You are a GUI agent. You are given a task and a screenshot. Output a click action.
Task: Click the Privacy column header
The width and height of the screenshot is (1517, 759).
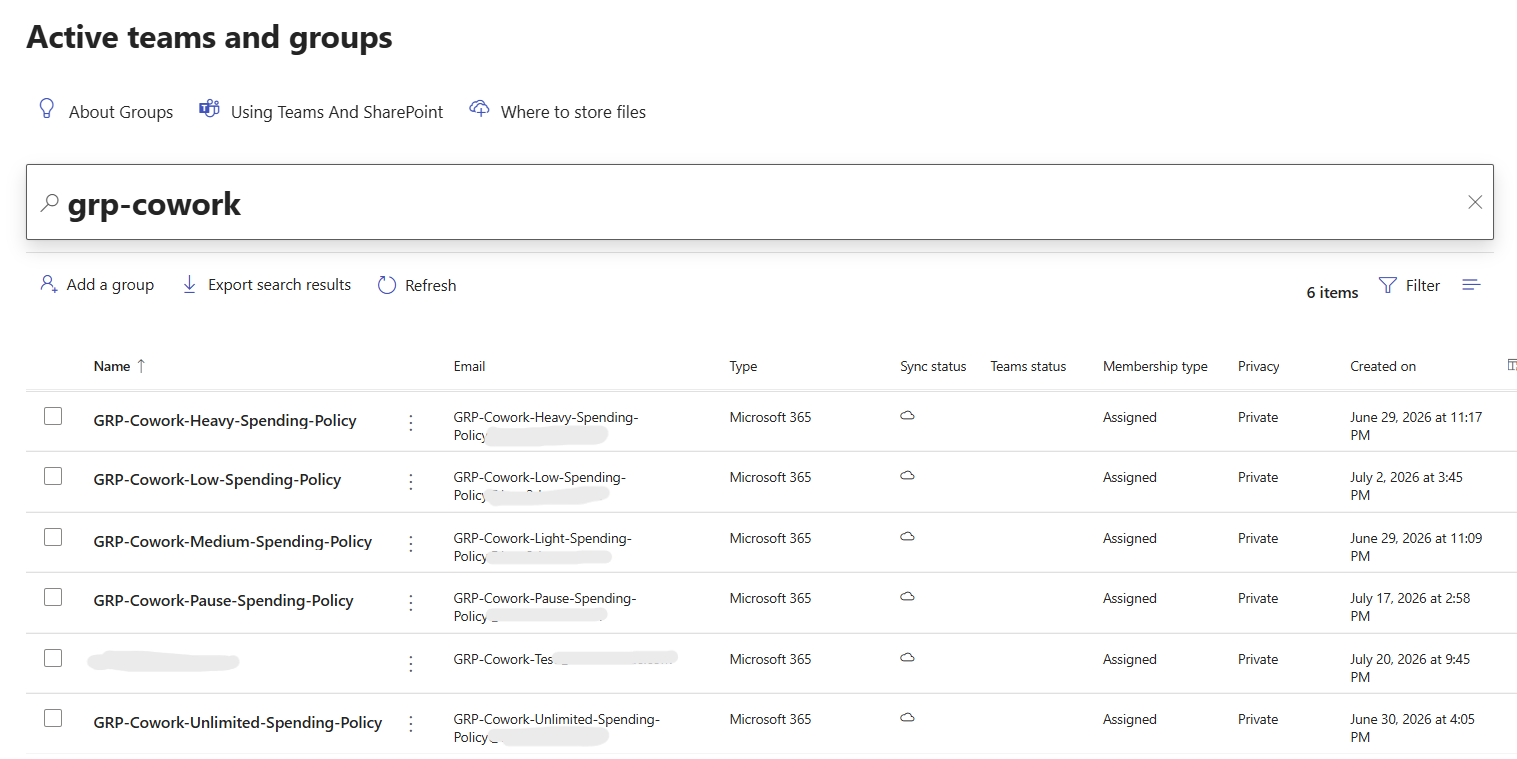[1259, 366]
